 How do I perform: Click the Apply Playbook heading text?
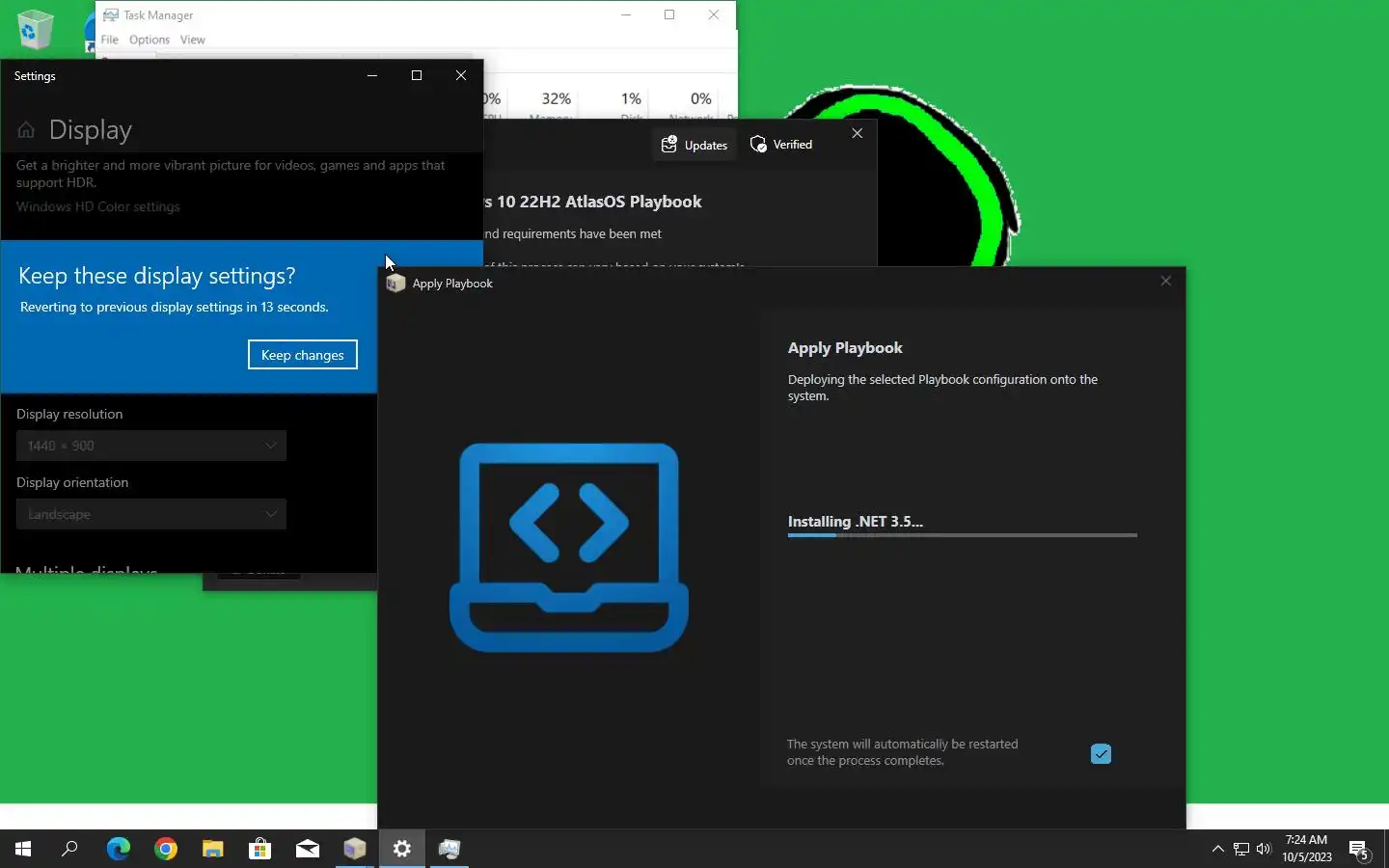(x=845, y=348)
